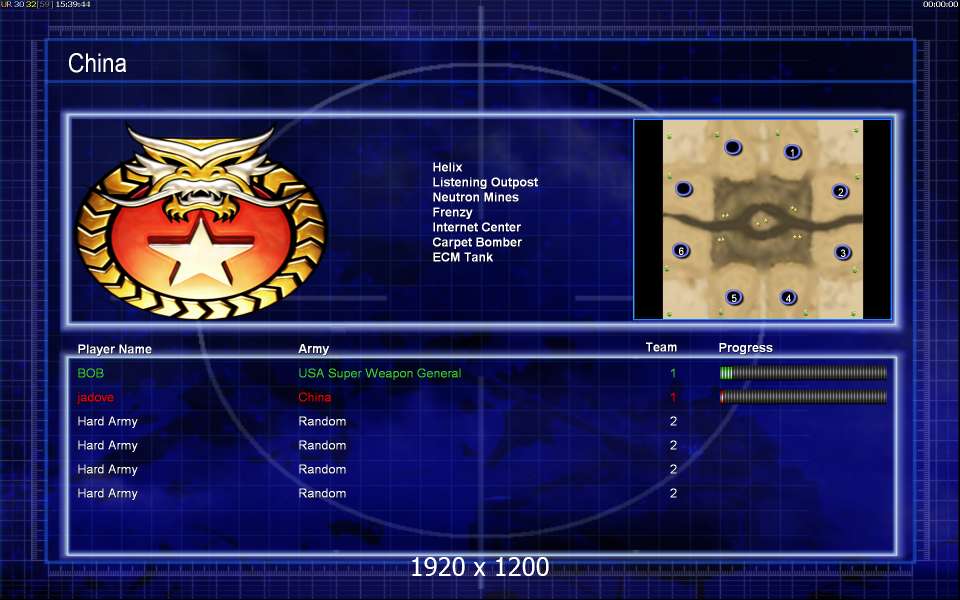
Task: Select start position marker 2 on the map
Action: click(841, 192)
